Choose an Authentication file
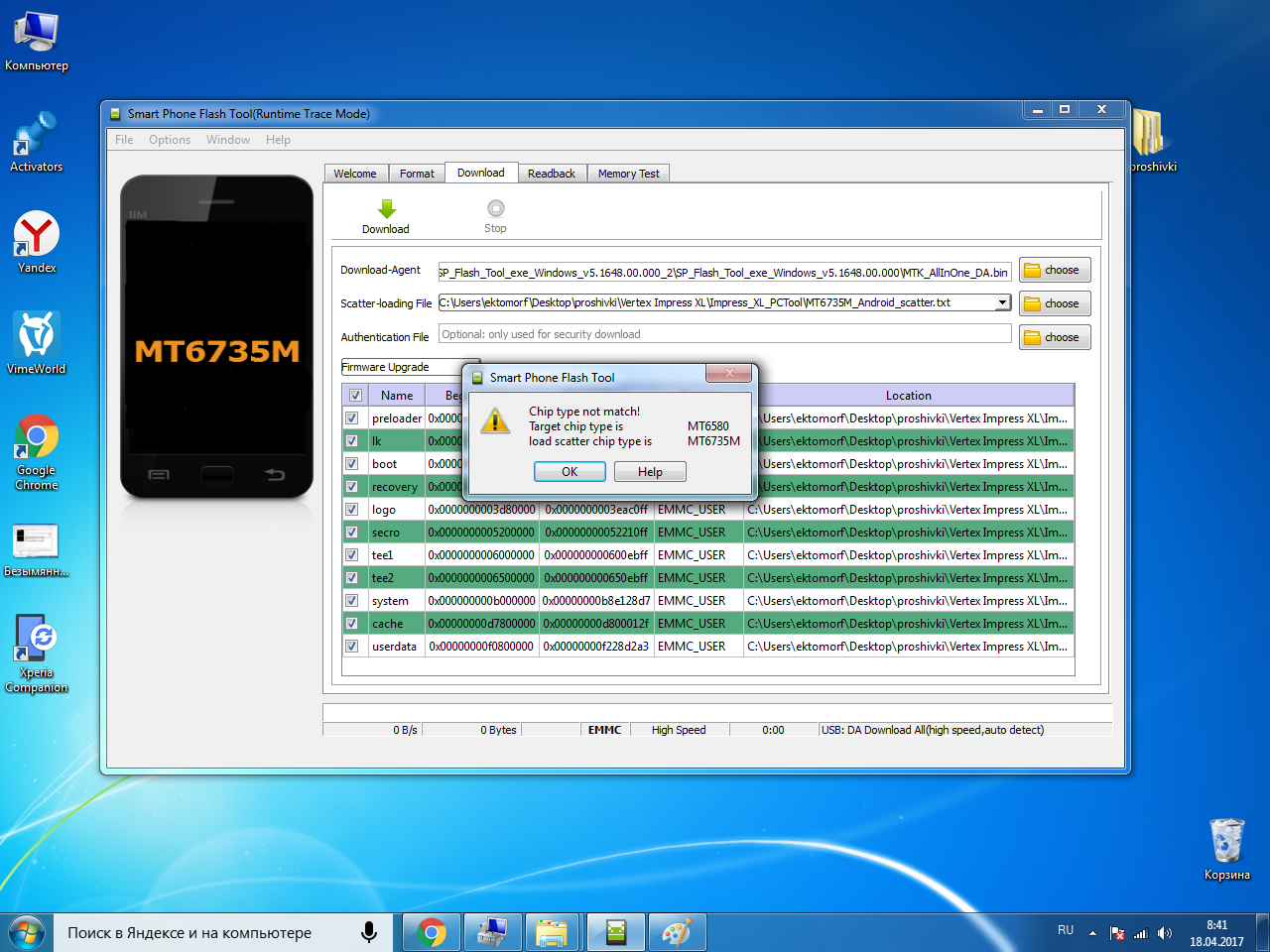This screenshot has height=952, width=1270. [x=1055, y=337]
